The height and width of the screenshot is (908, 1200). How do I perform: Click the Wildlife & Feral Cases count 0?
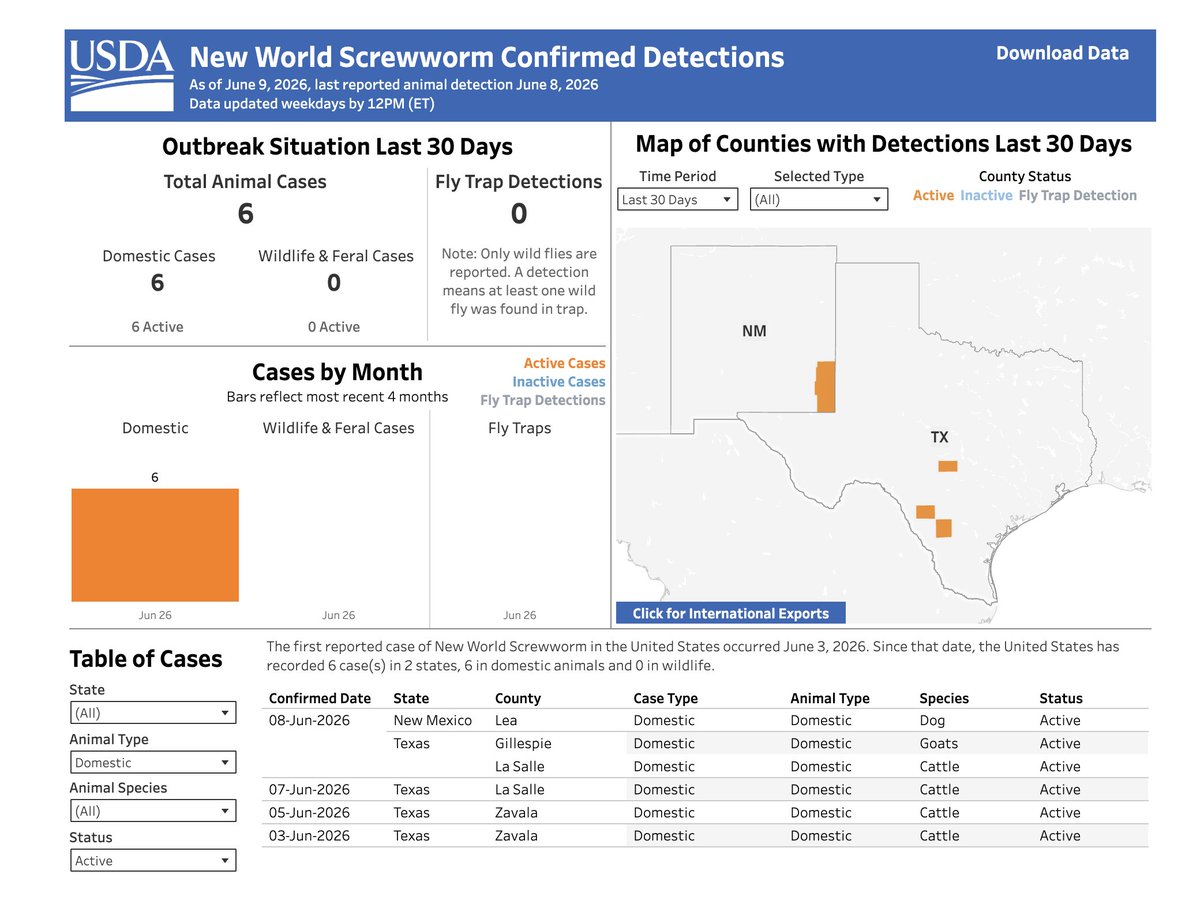[334, 283]
